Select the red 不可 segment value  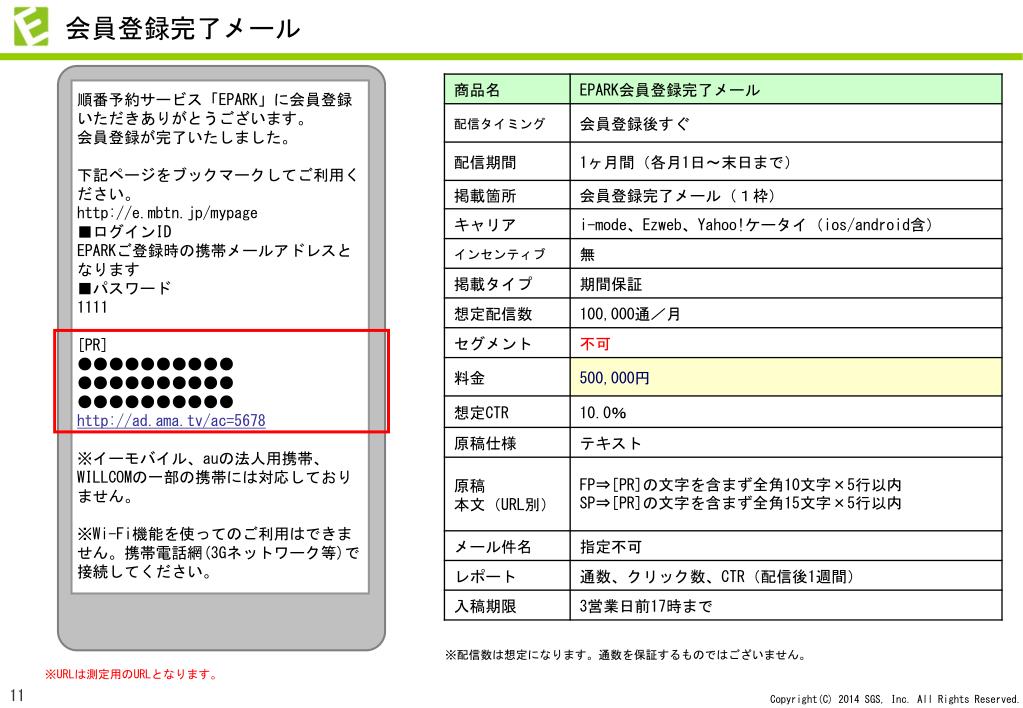point(594,343)
